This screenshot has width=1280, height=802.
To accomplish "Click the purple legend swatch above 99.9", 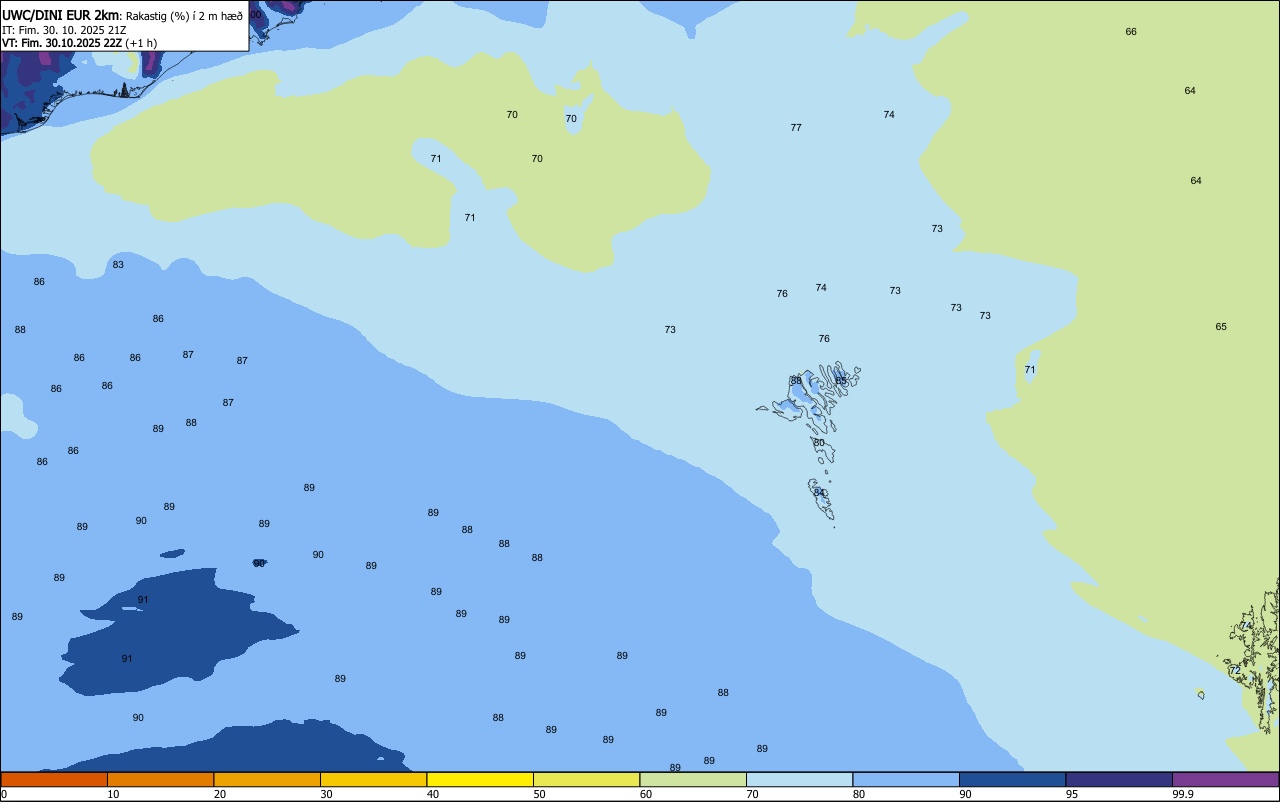I will point(1225,779).
